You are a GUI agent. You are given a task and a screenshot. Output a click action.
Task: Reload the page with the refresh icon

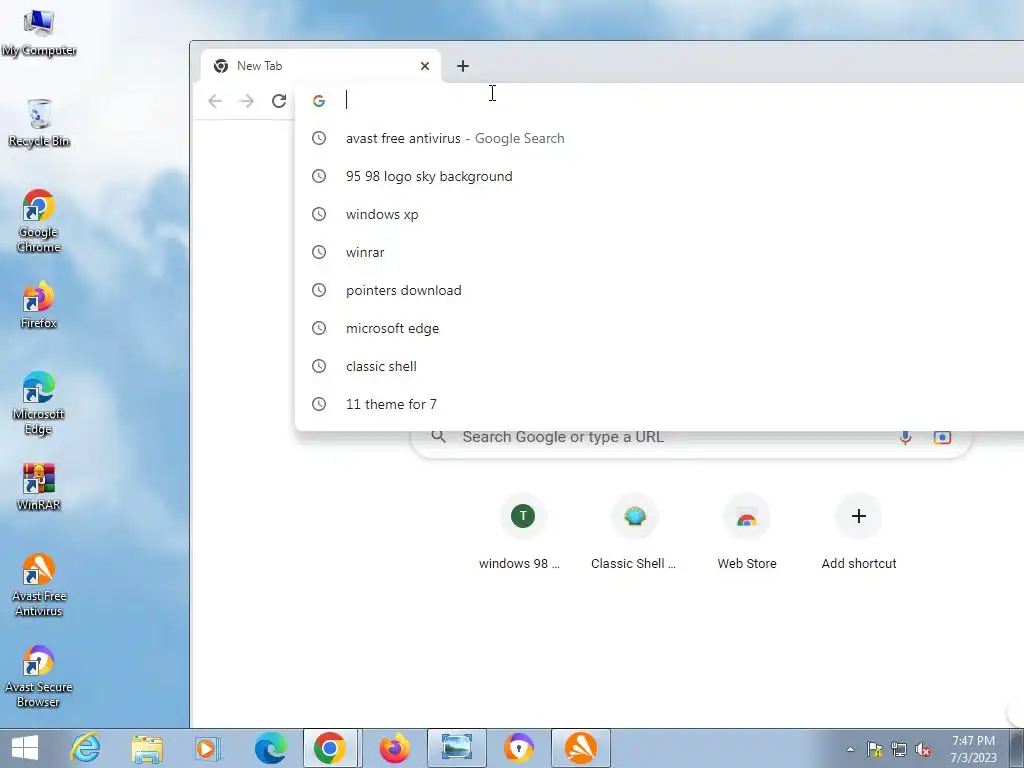(x=279, y=101)
